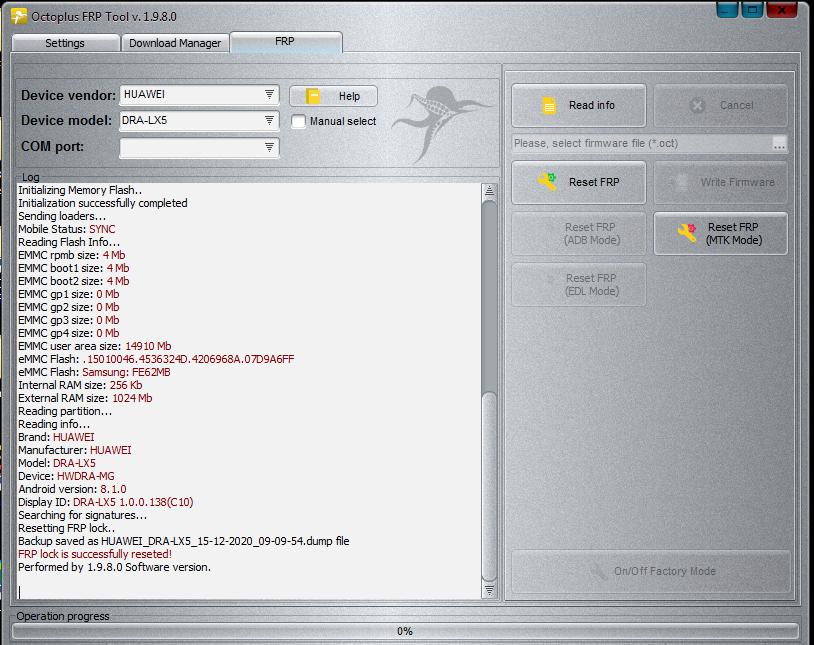Click log line 'Searching for signatures...'
Screen dimensions: 814x645
tap(83, 515)
